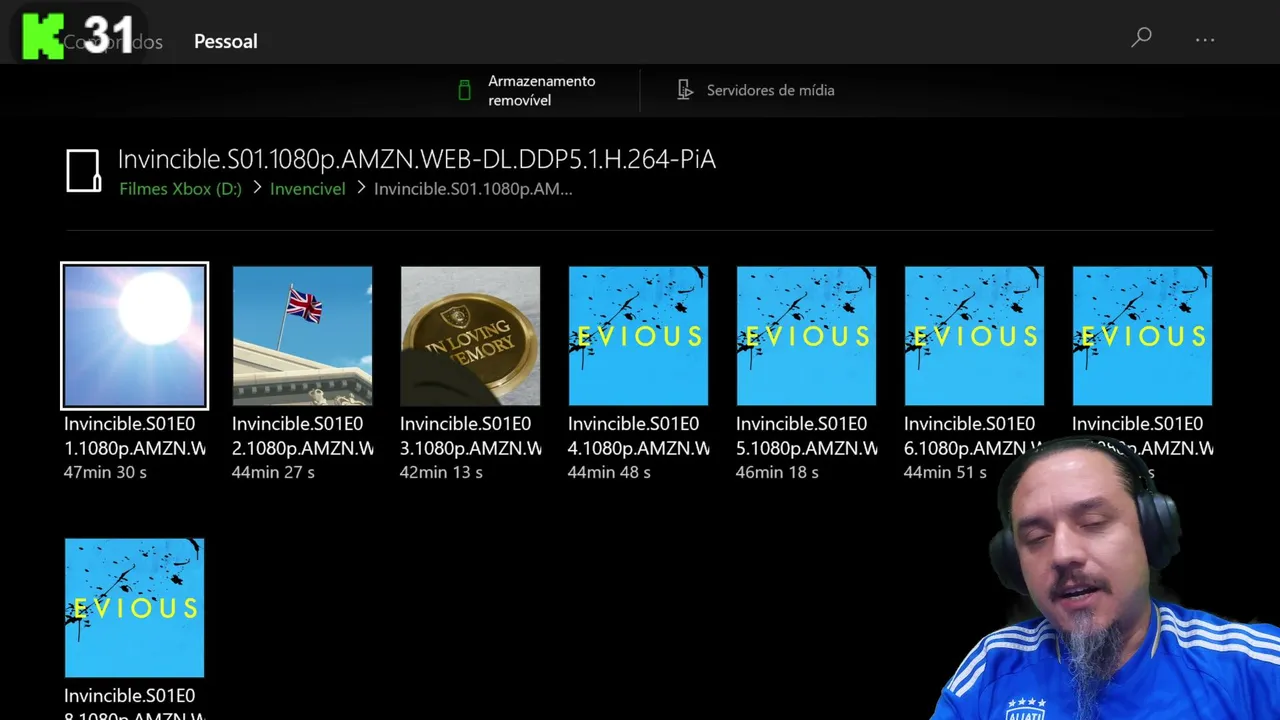Open episode S01E04 thumbnail

coord(638,336)
